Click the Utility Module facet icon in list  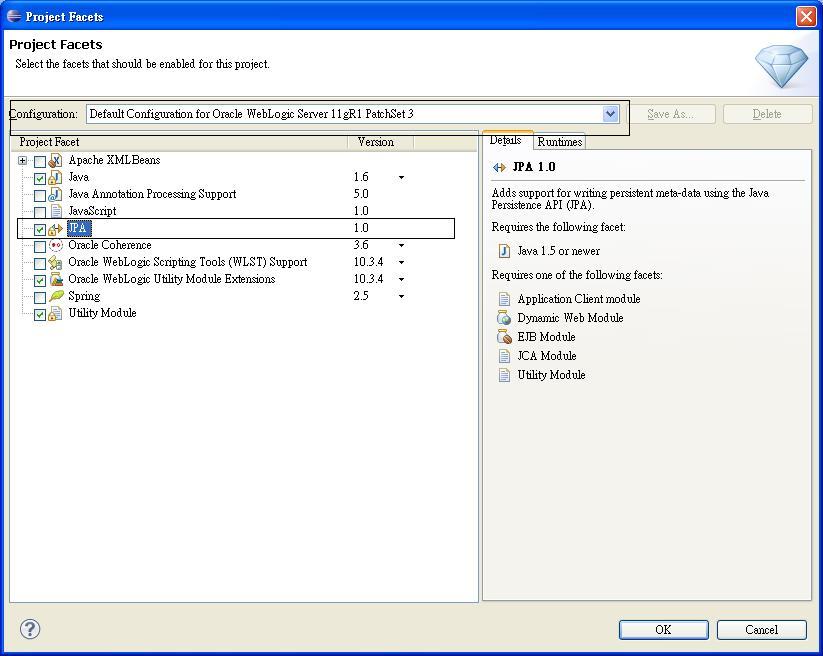click(x=56, y=313)
